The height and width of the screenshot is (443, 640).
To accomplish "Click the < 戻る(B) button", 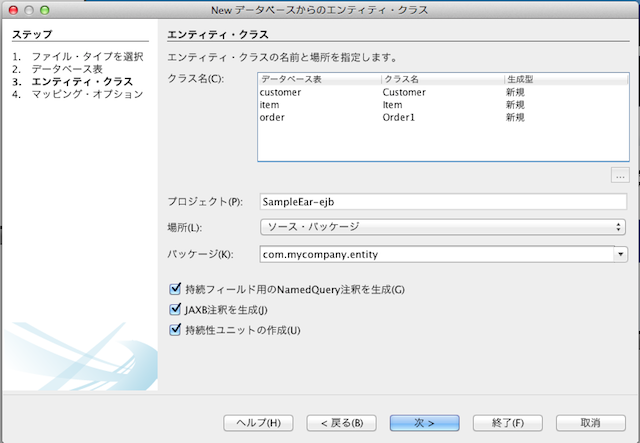I will point(342,422).
